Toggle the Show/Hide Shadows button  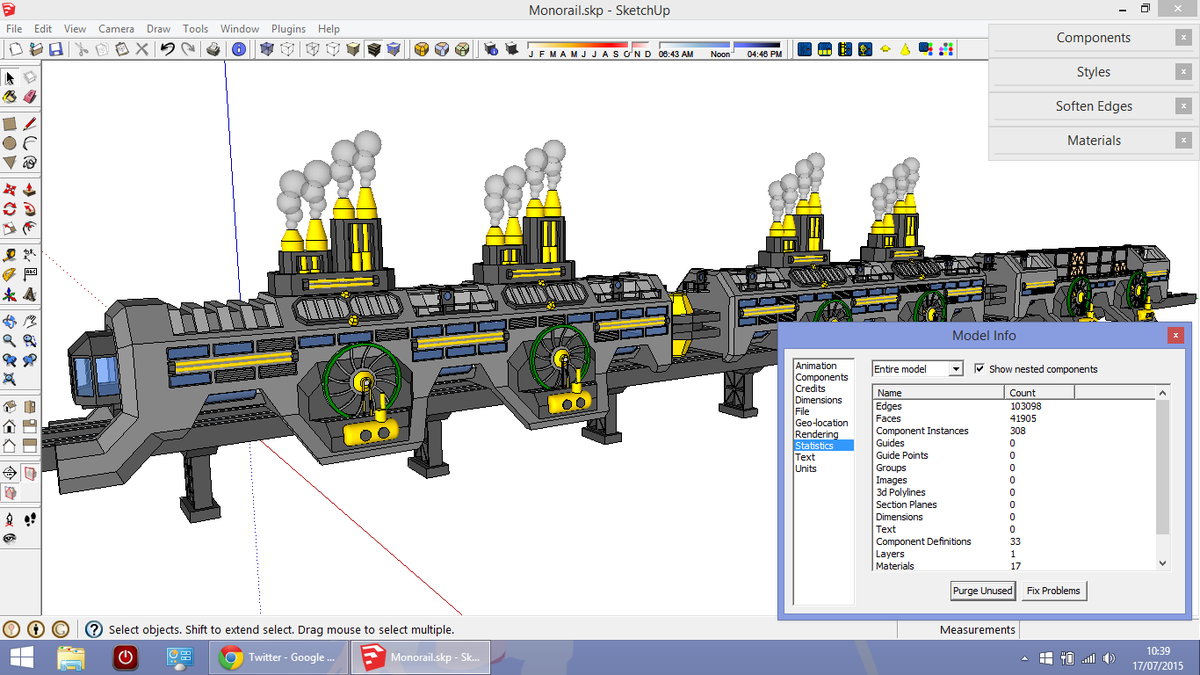[511, 49]
